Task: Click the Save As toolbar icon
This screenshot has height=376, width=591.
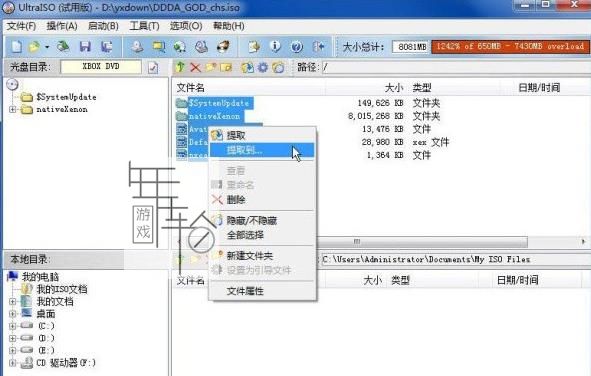Action: [107, 47]
